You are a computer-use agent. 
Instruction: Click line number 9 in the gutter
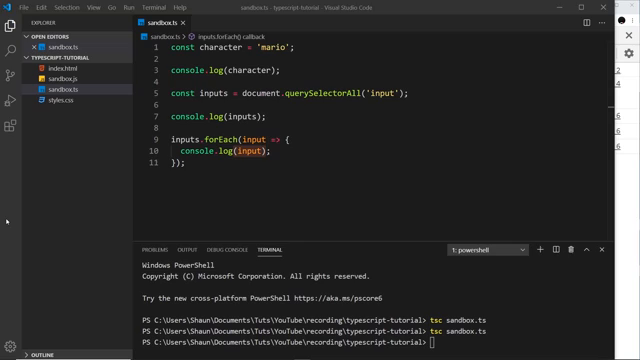(156, 140)
